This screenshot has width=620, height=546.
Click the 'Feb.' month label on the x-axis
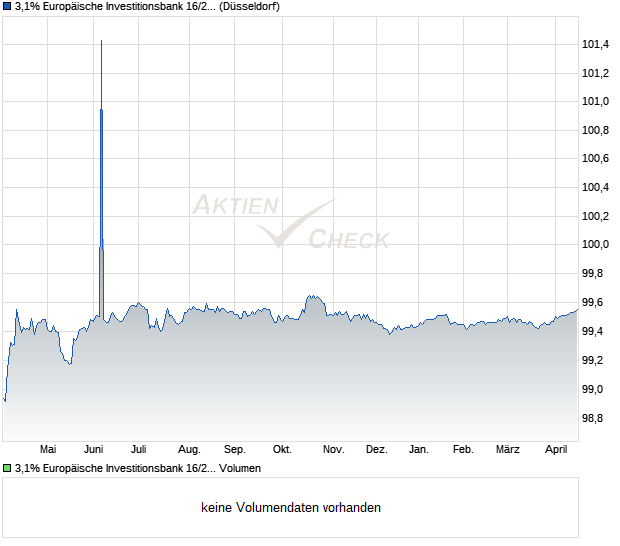[463, 450]
